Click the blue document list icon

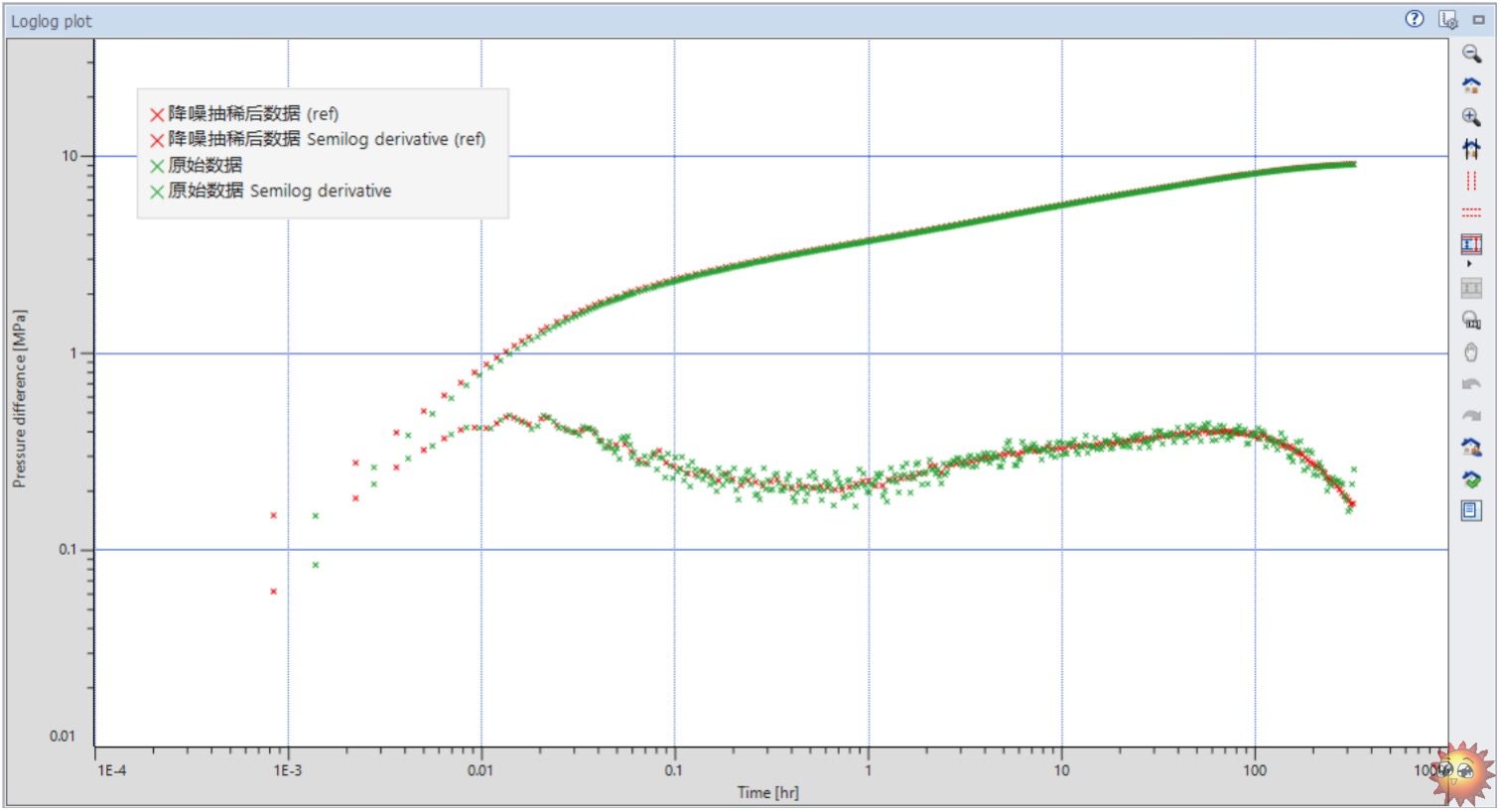pyautogui.click(x=1471, y=510)
